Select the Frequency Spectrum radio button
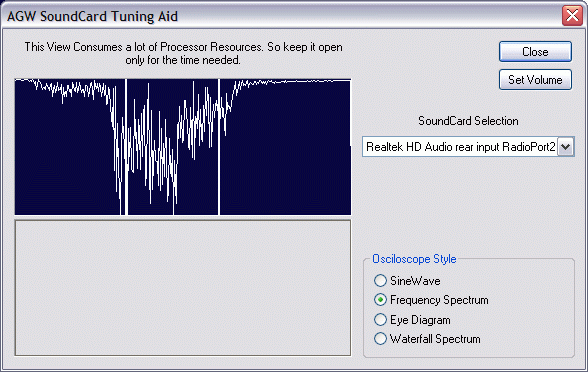 pos(380,300)
